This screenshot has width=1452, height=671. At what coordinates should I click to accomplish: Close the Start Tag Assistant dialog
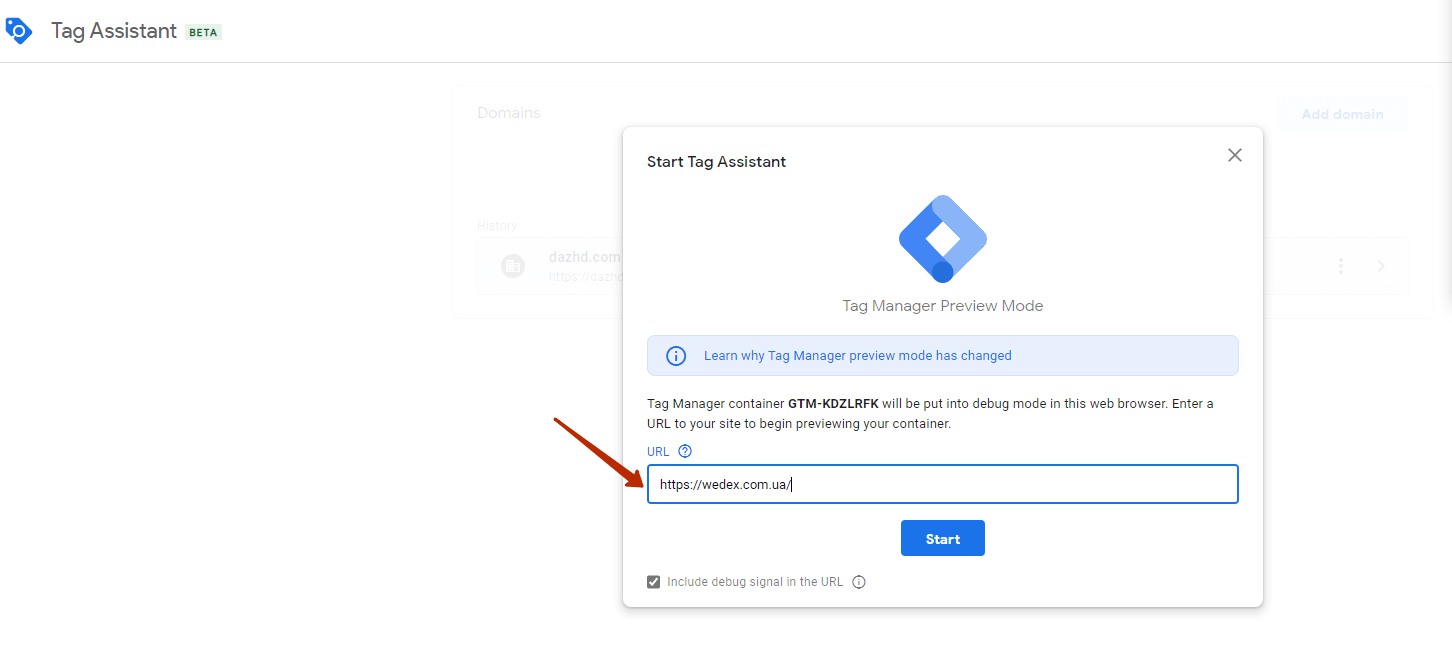1235,155
